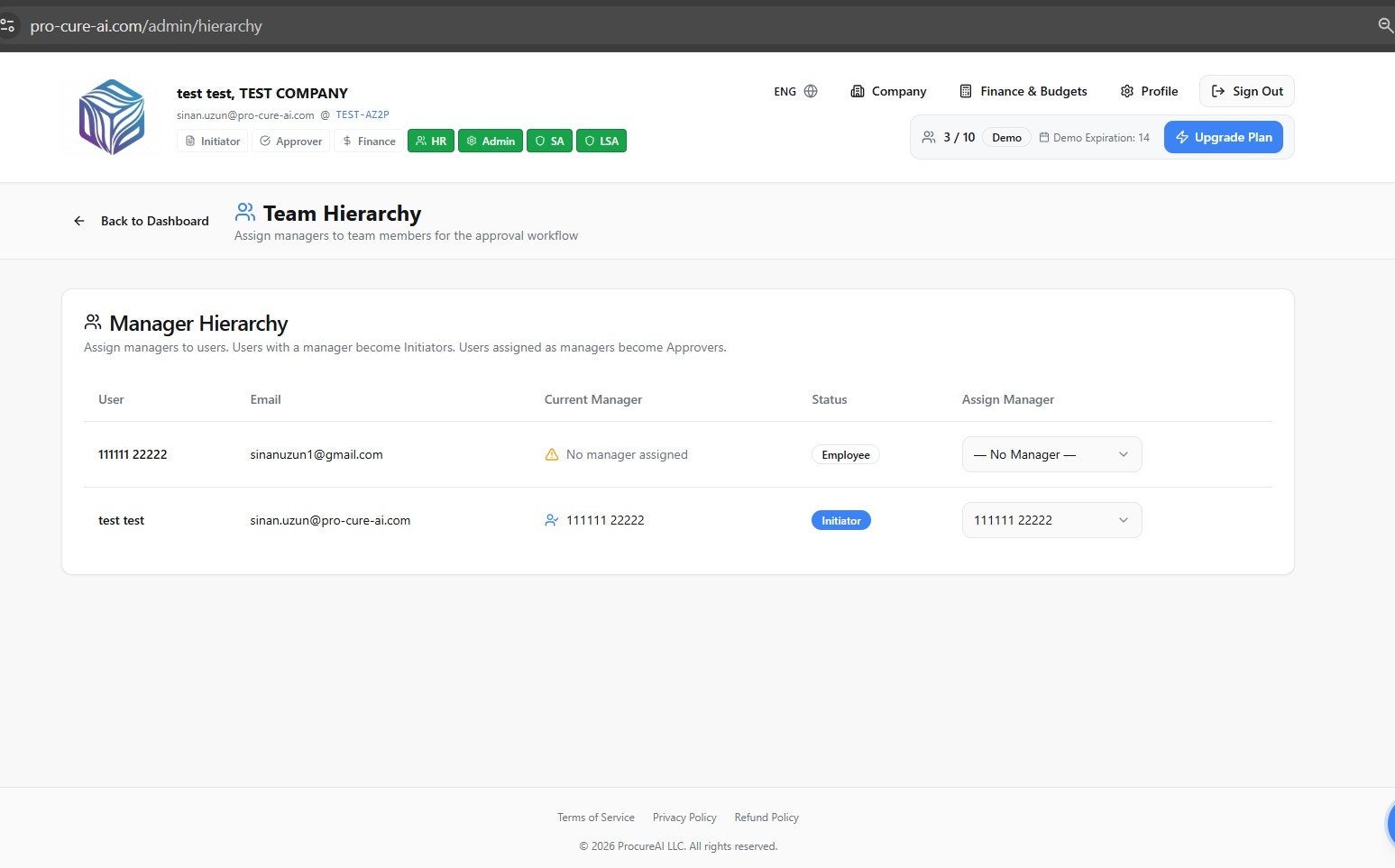
Task: Click the TEST-AZ2P company code
Action: click(363, 114)
